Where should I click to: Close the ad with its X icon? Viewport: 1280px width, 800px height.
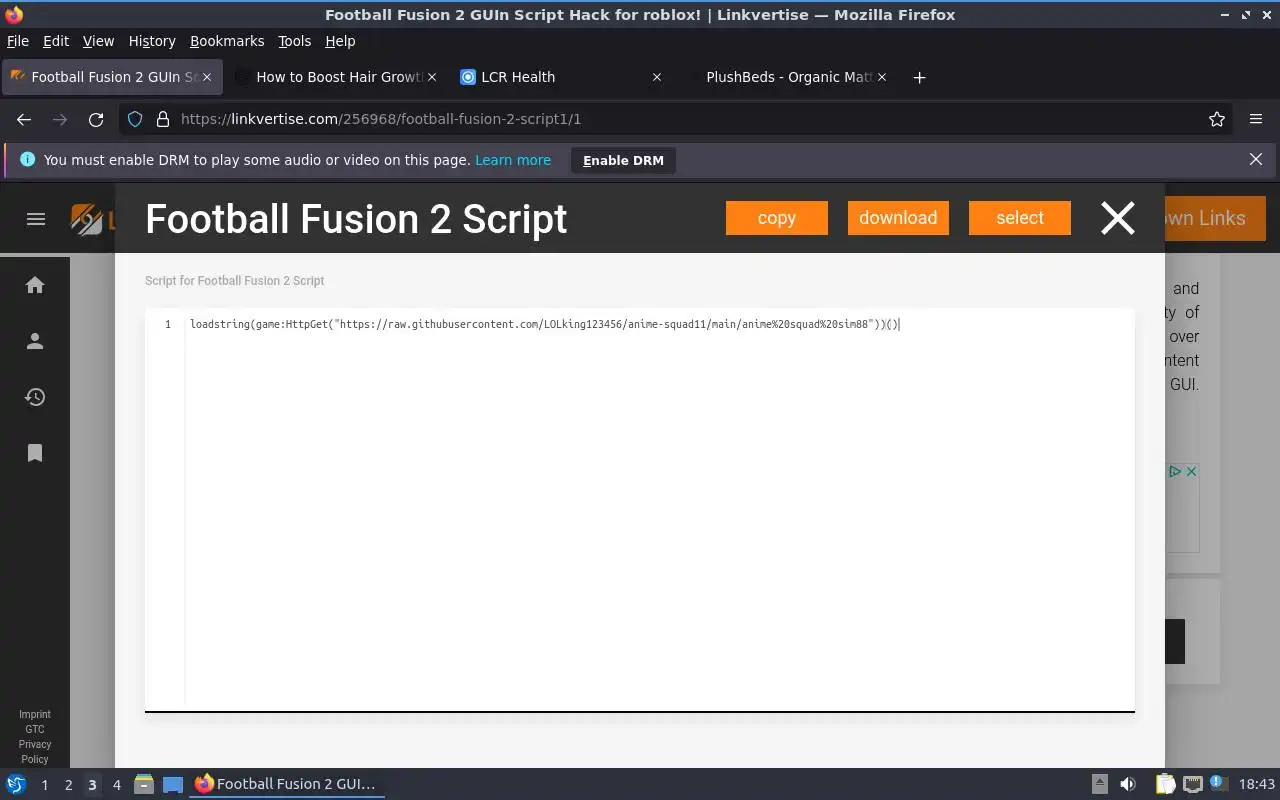point(1191,471)
